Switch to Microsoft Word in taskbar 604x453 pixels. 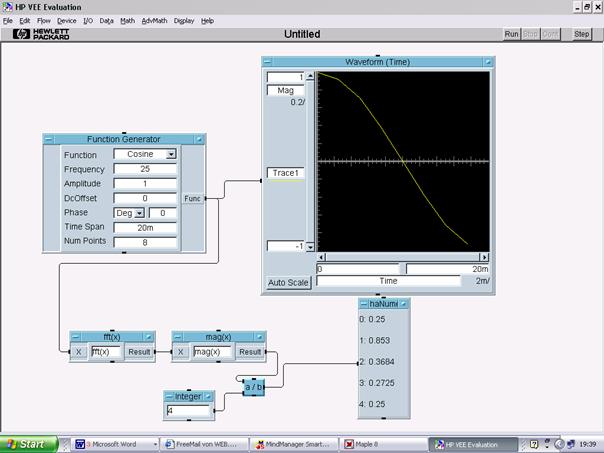pyautogui.click(x=116, y=444)
